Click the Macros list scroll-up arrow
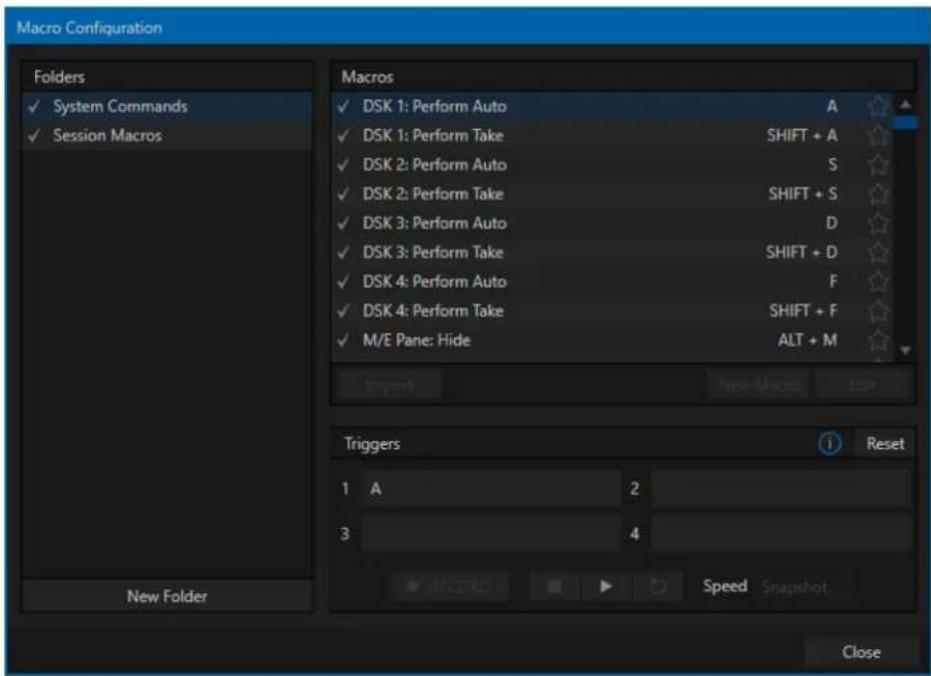This screenshot has width=931, height=676. click(905, 104)
